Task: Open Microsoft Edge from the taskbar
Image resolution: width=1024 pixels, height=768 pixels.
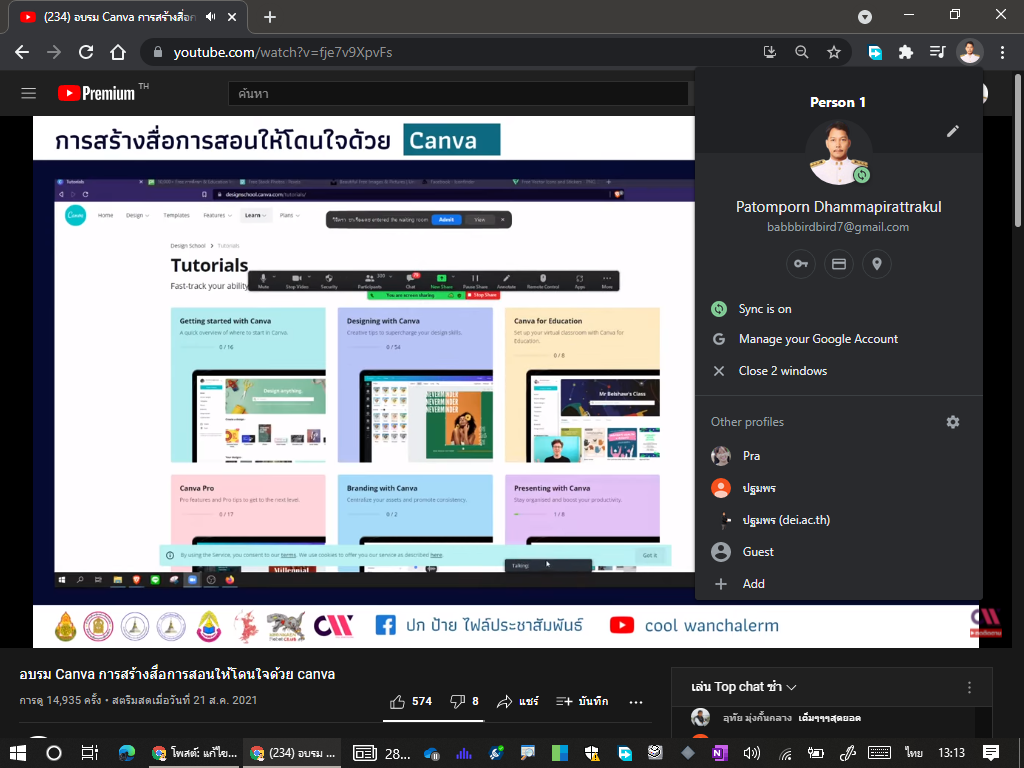Action: coord(127,753)
